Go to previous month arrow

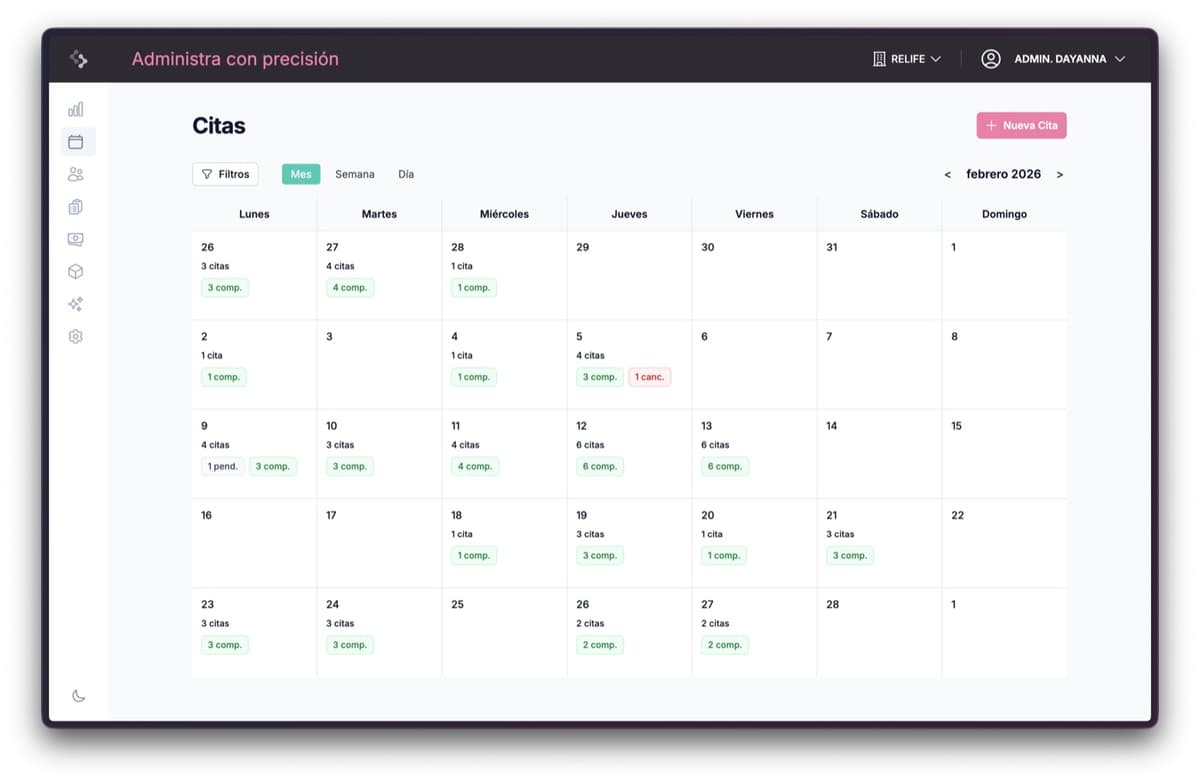pos(948,175)
